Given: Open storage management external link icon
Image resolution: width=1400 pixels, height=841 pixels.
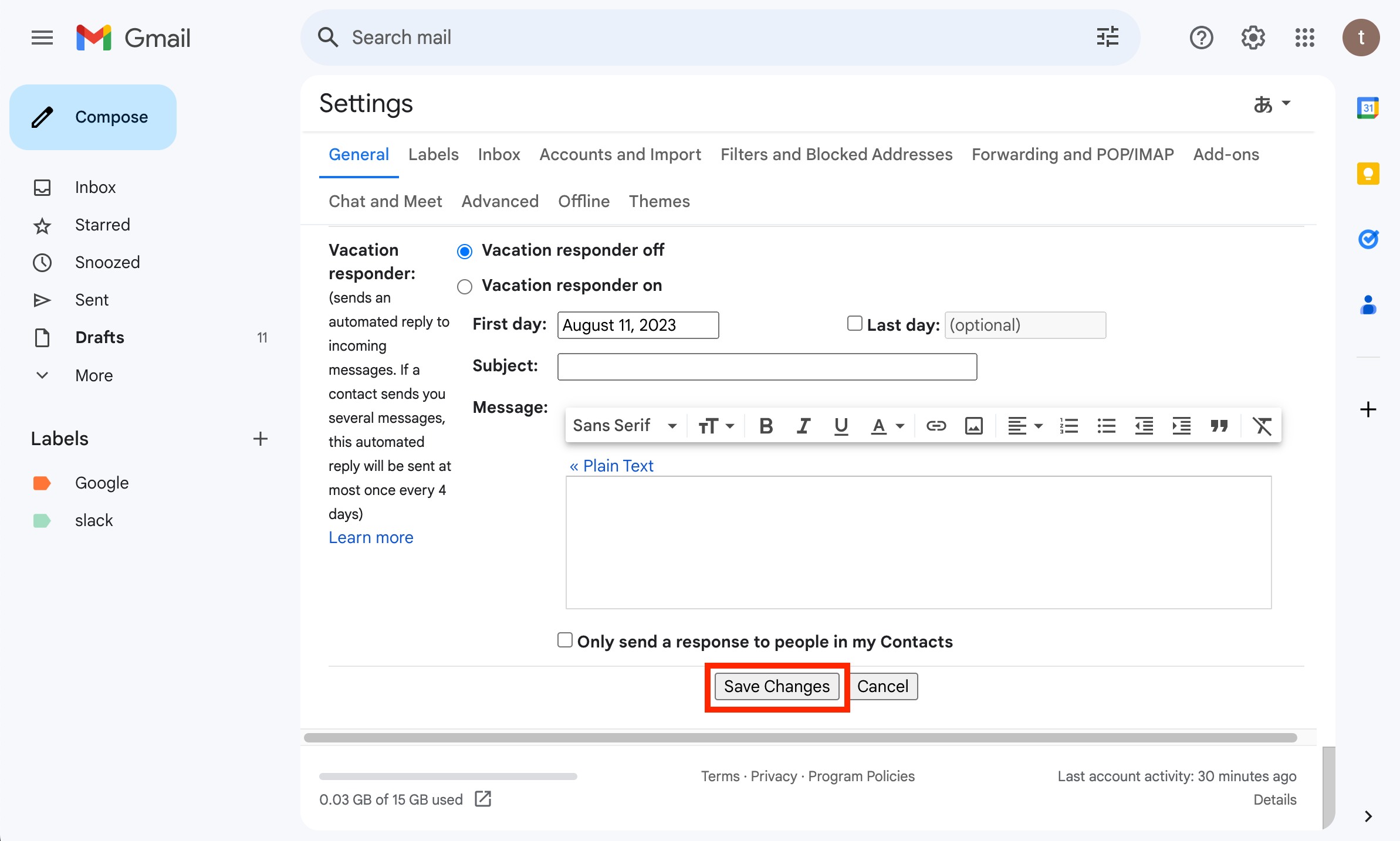Looking at the screenshot, I should click(483, 799).
